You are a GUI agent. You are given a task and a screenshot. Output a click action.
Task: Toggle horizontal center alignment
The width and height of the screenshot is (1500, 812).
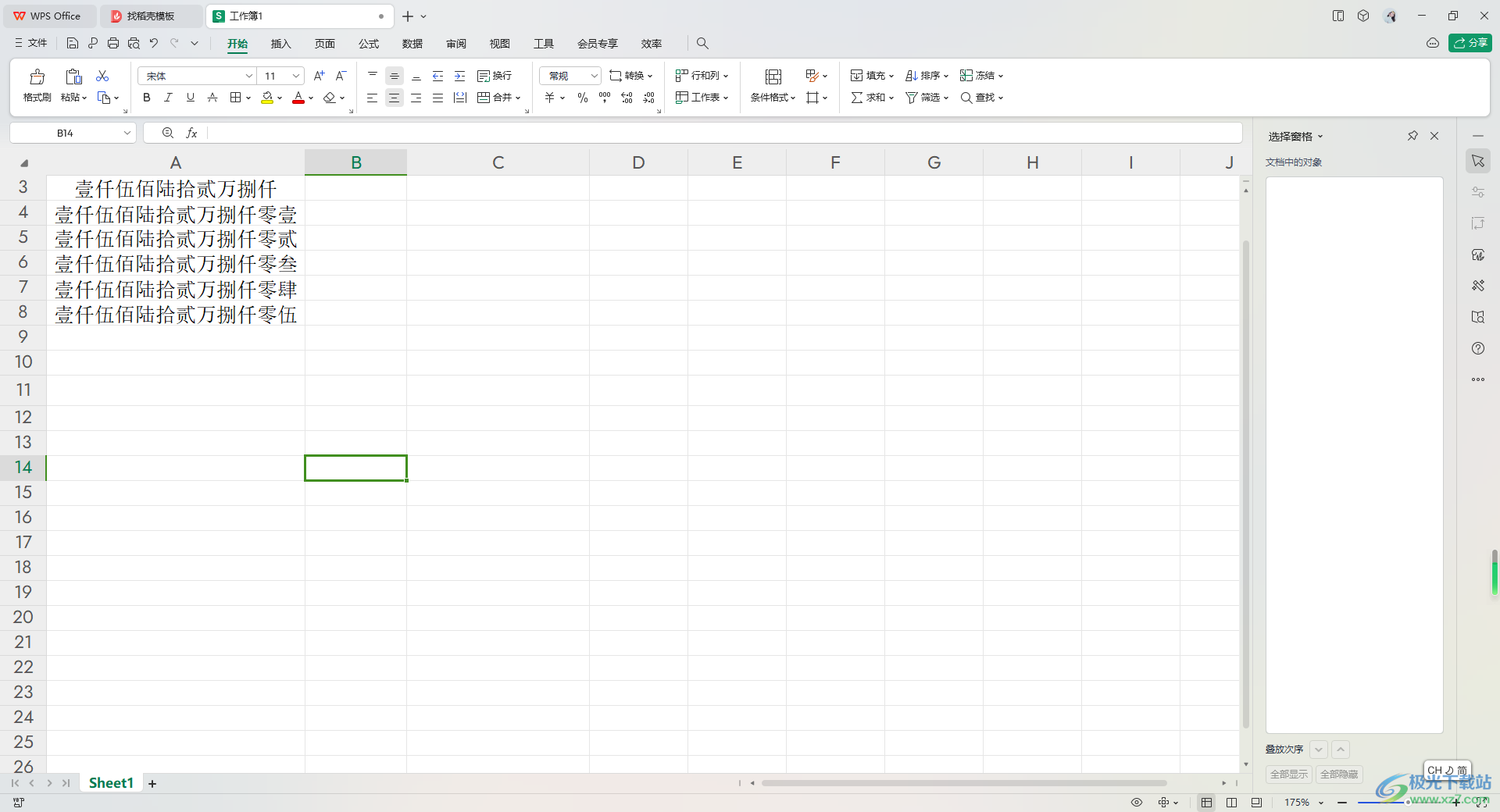coord(395,98)
